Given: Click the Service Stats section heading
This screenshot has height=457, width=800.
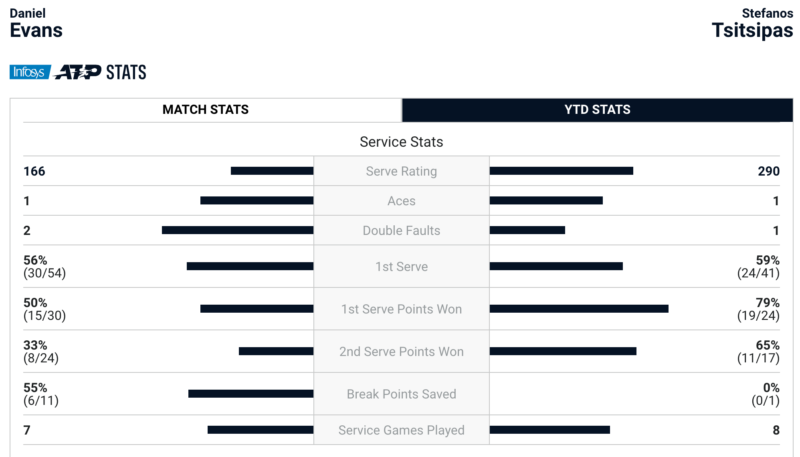Looking at the screenshot, I should [402, 142].
